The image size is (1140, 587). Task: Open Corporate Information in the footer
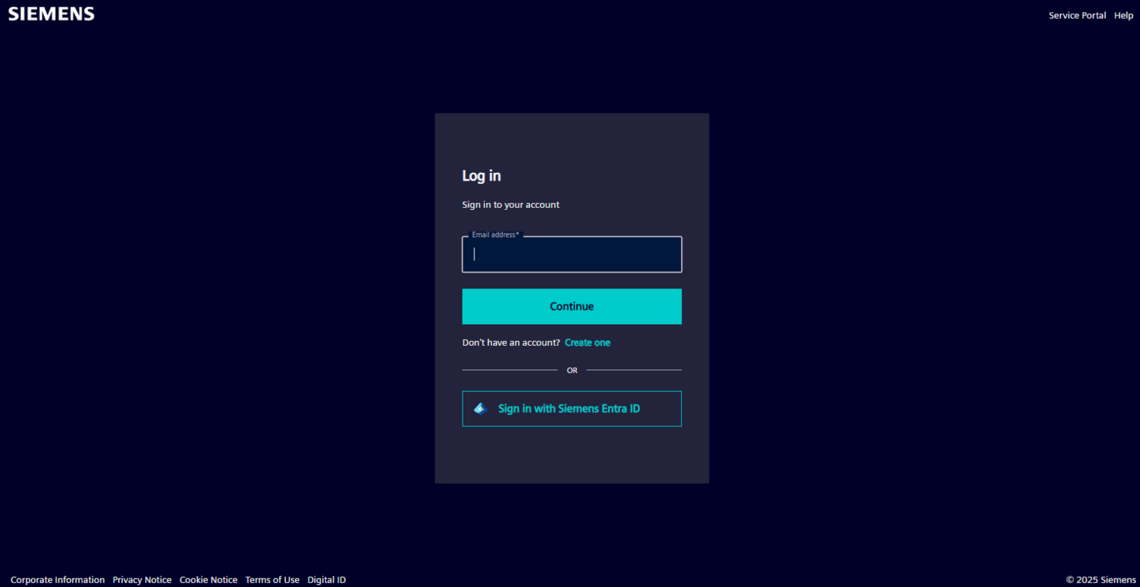coord(57,580)
